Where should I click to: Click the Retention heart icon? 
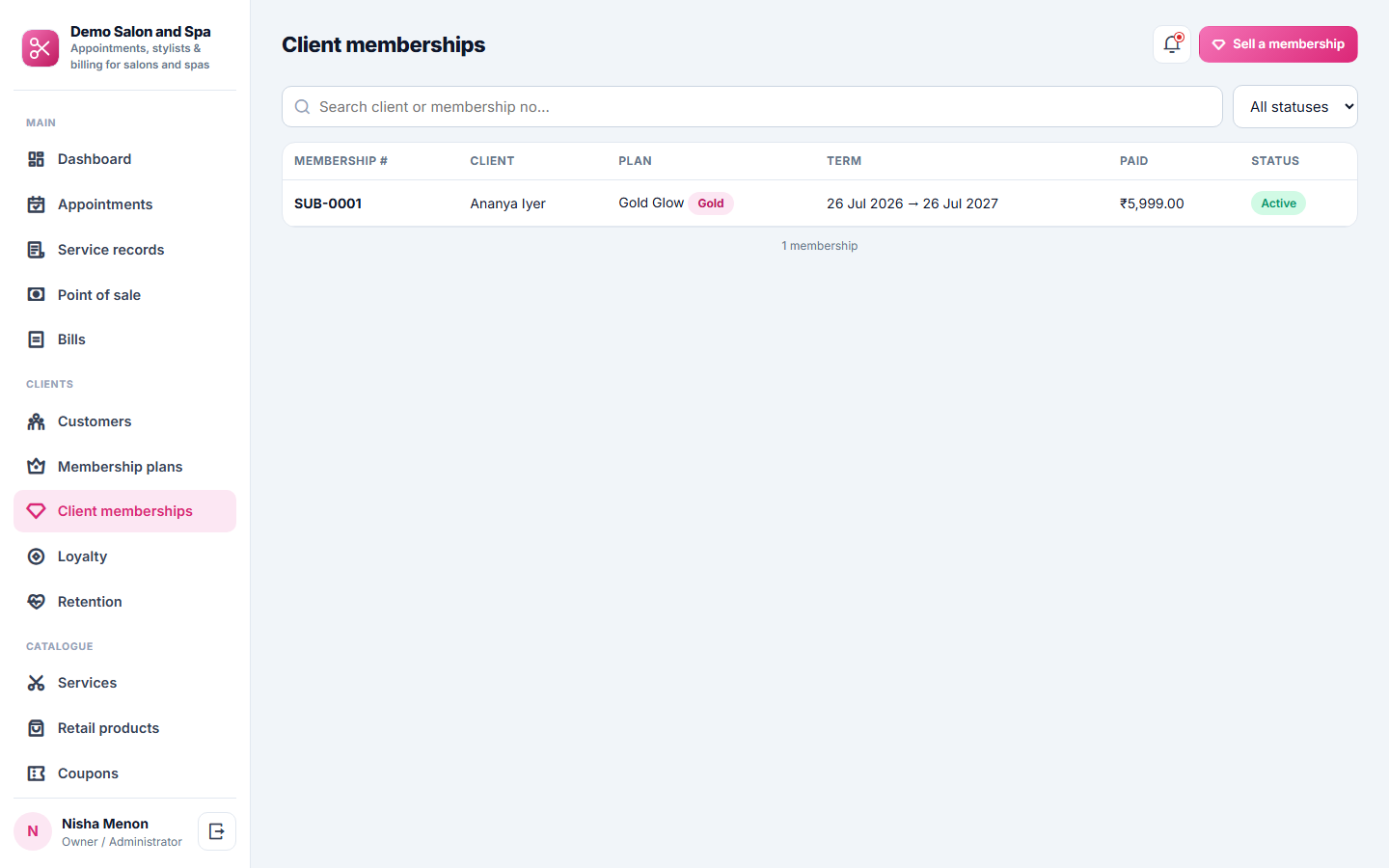tap(37, 602)
